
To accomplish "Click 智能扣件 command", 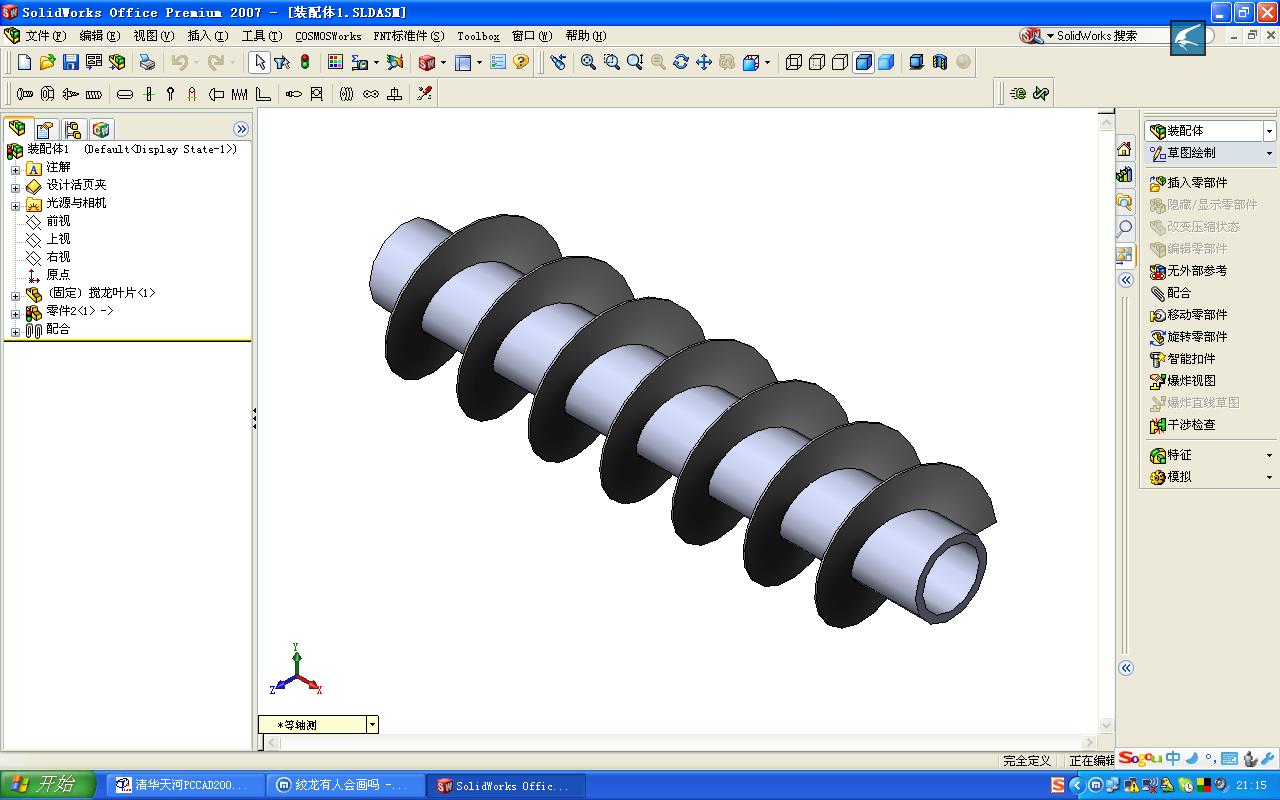I will click(1183, 359).
